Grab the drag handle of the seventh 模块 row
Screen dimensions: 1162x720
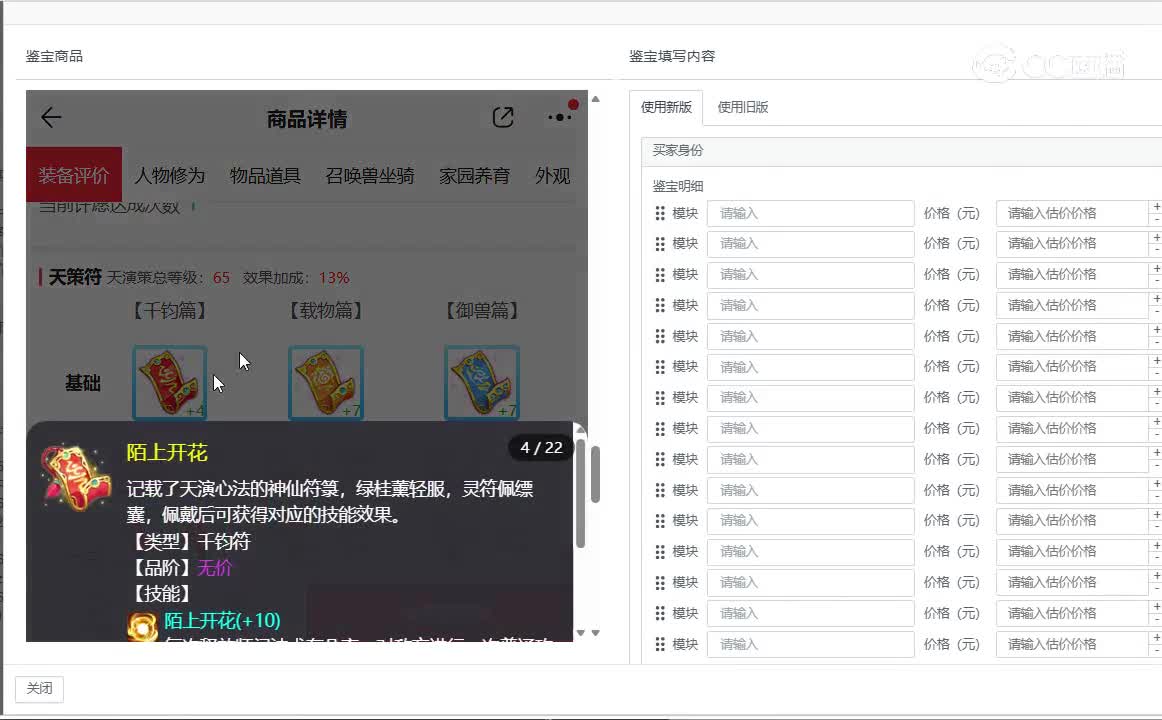pyautogui.click(x=660, y=398)
